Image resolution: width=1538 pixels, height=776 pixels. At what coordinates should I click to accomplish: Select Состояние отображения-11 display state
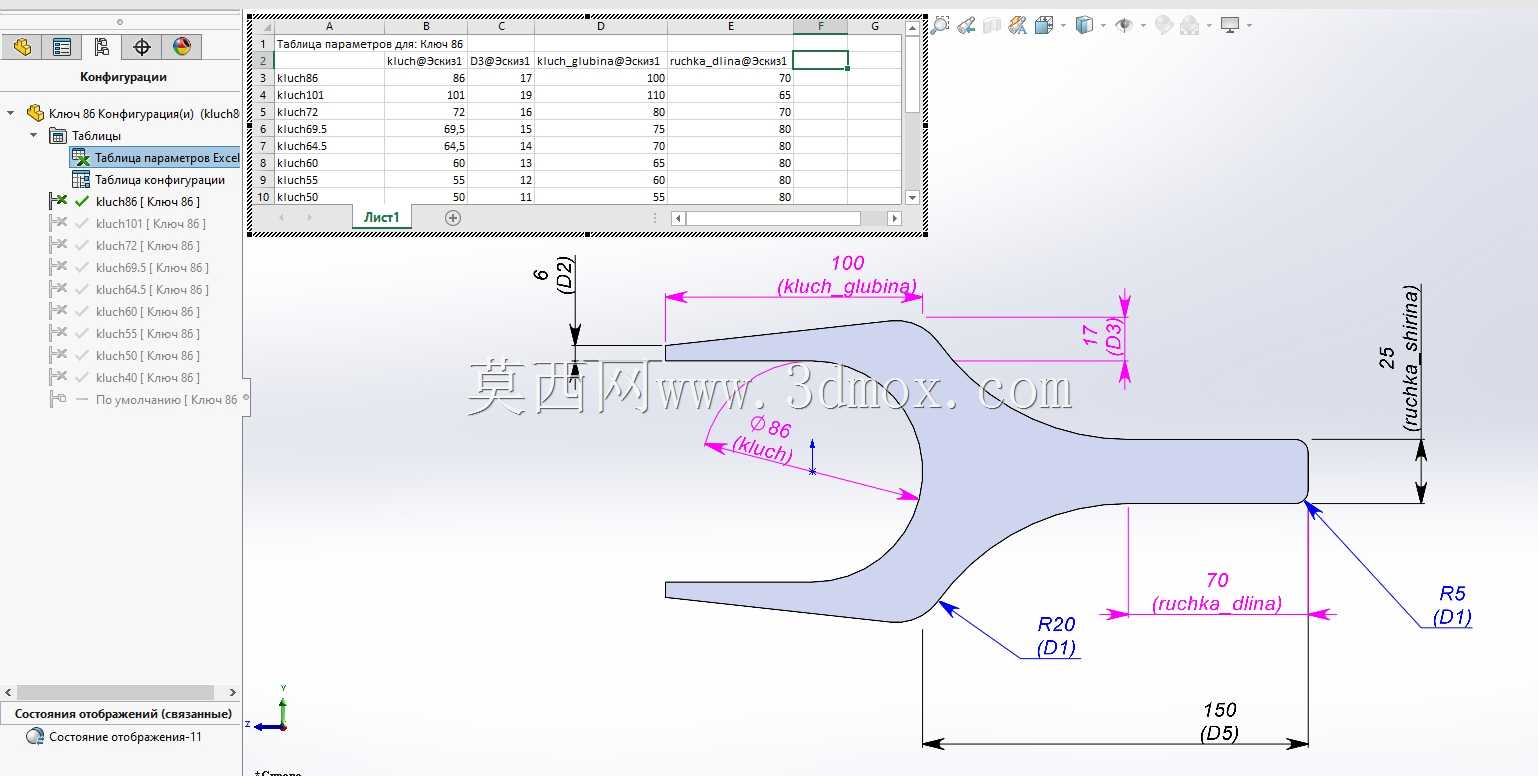[125, 737]
